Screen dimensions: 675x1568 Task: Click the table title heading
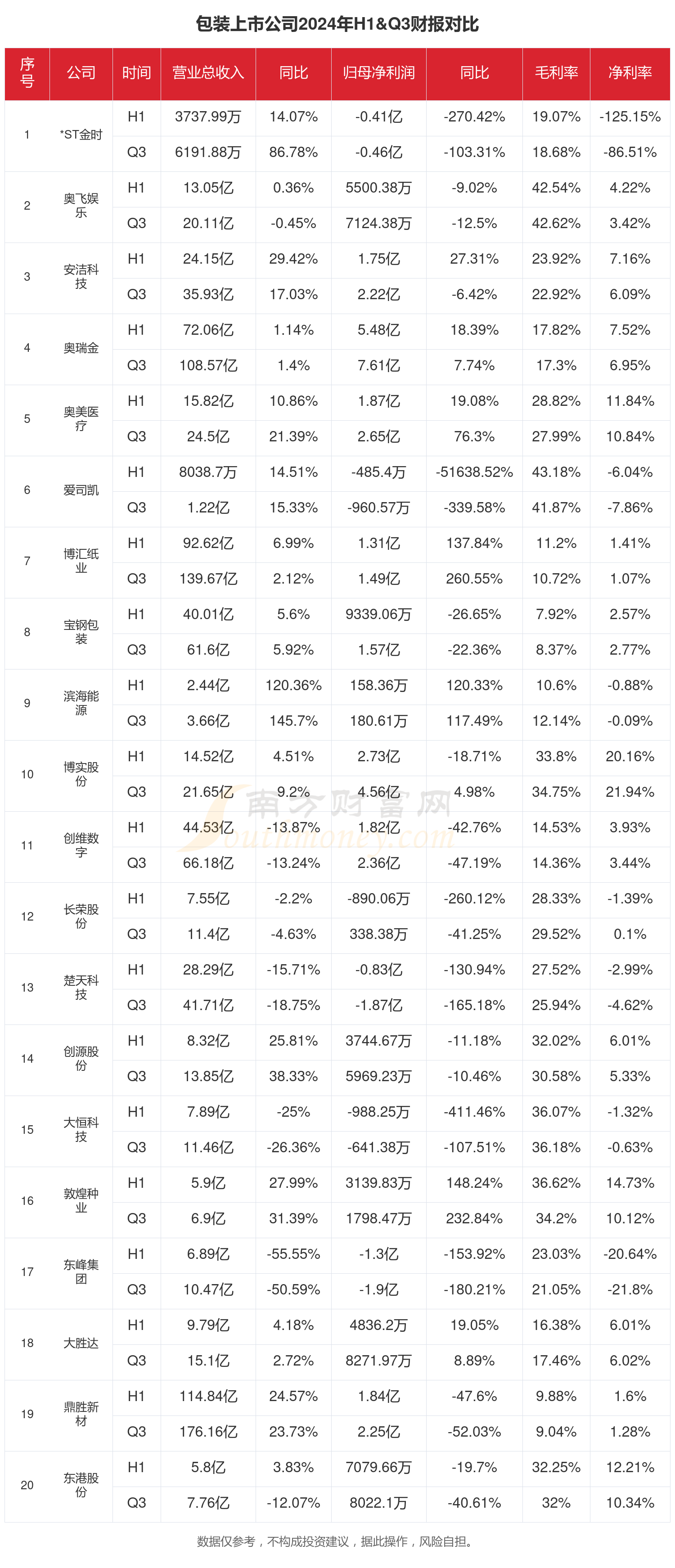point(337,24)
